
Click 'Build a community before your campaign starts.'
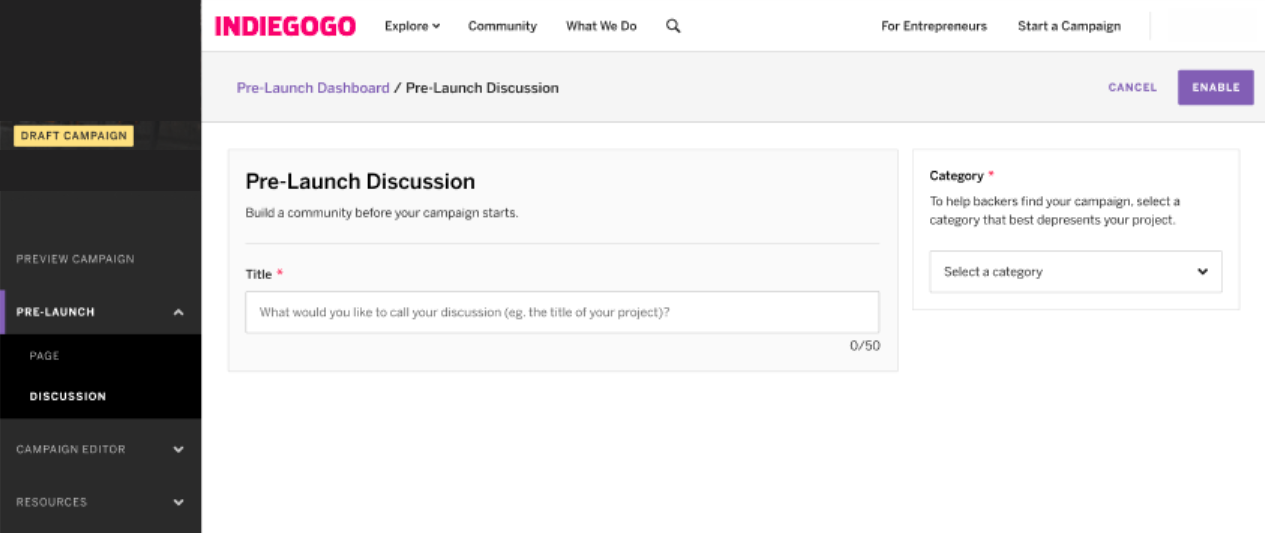(382, 213)
